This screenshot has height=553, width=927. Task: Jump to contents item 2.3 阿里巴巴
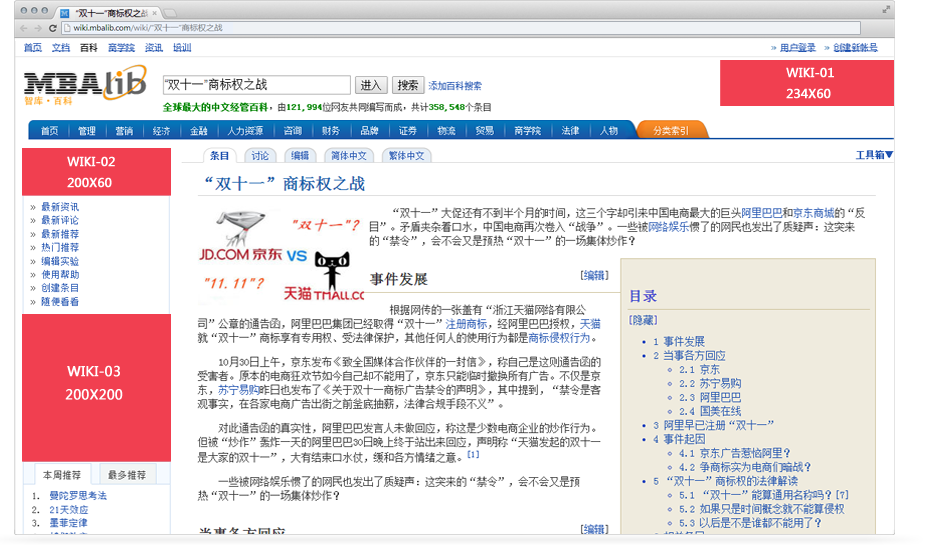pyautogui.click(x=709, y=397)
